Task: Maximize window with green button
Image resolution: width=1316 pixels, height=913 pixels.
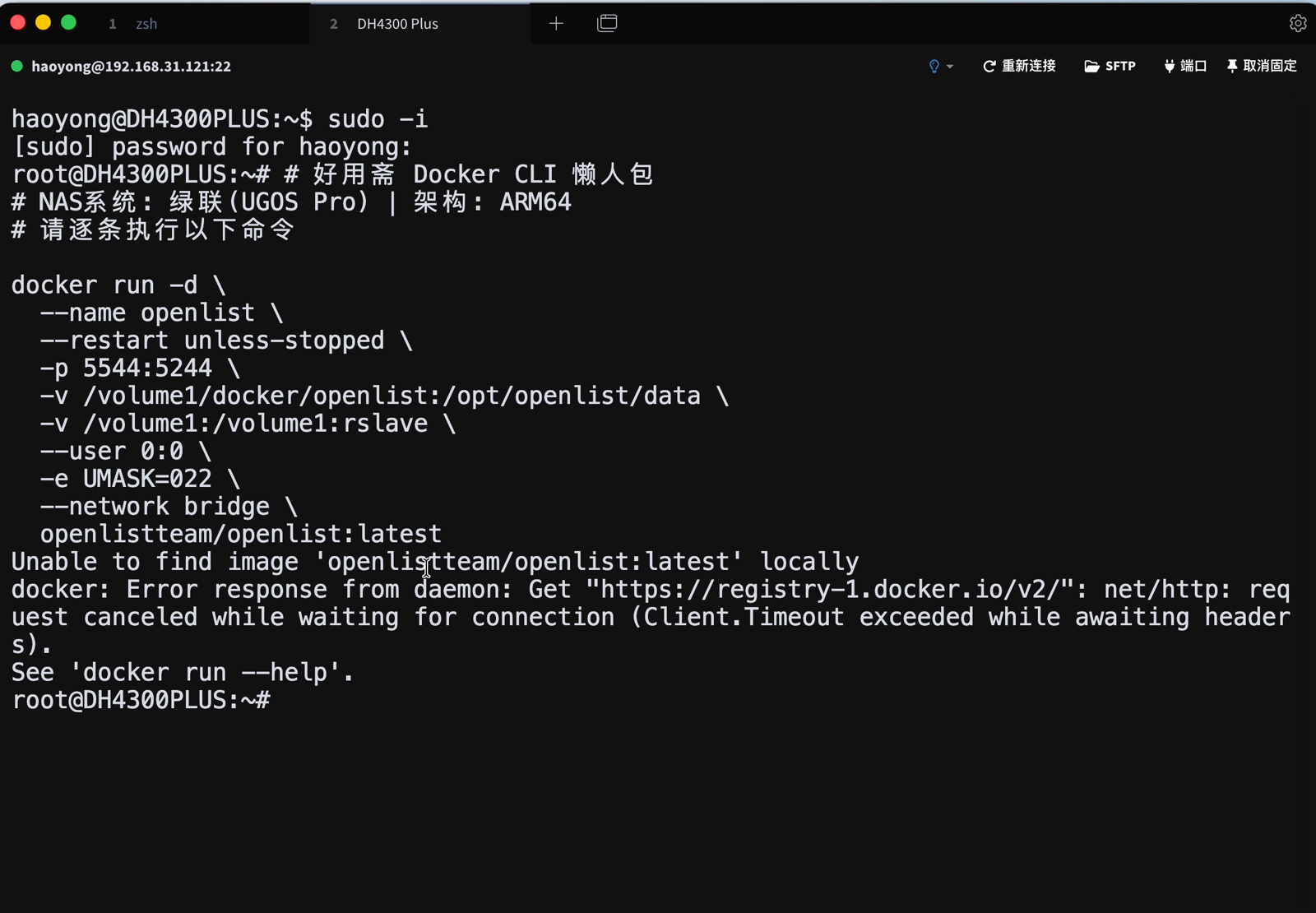Action: 69,23
